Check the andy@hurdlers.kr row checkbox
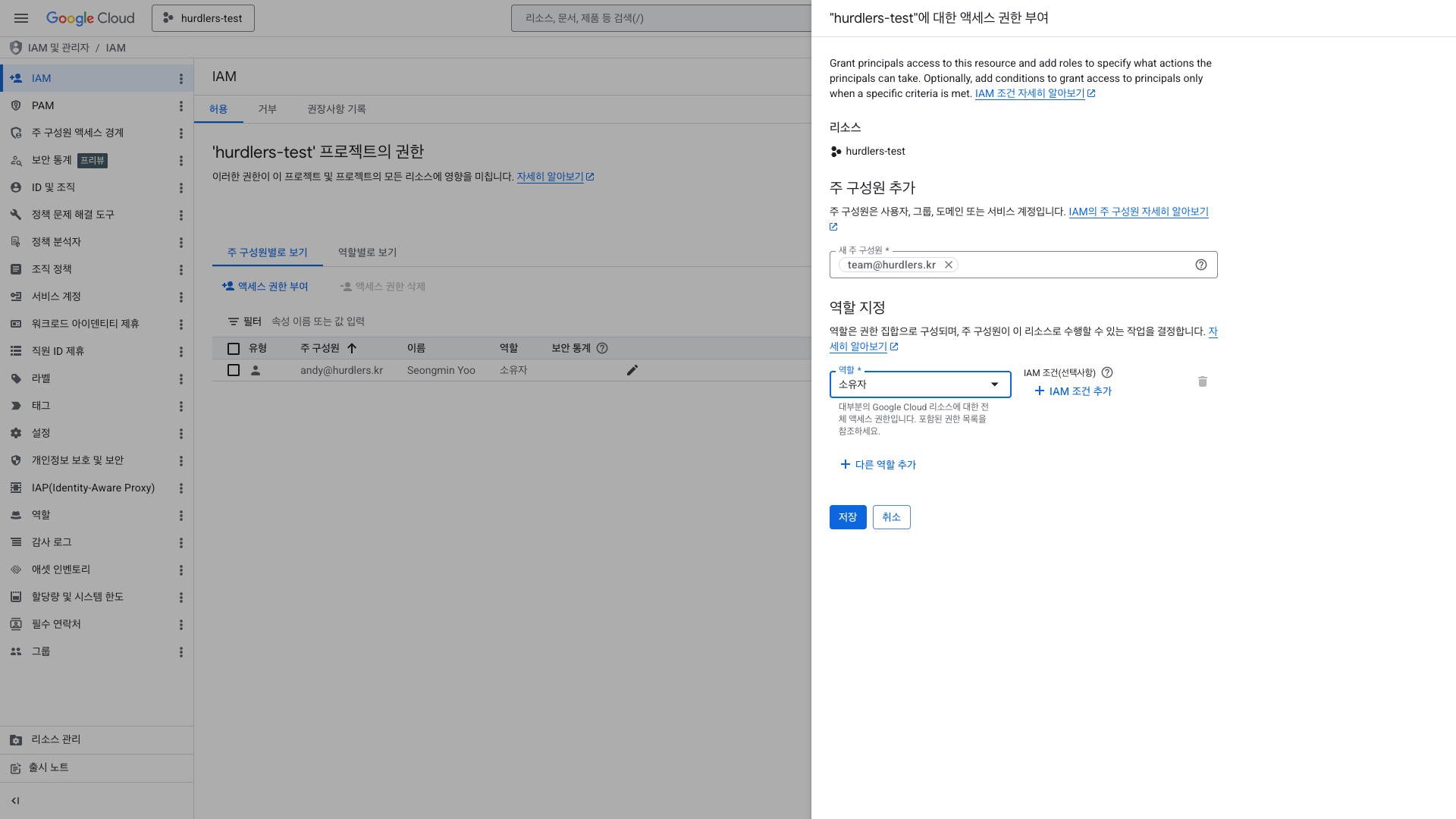1456x819 pixels. pos(234,370)
